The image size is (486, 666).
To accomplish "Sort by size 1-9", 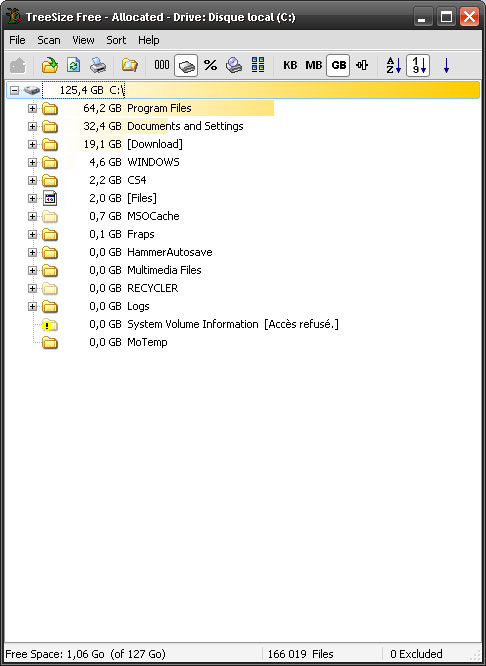I will coord(418,66).
